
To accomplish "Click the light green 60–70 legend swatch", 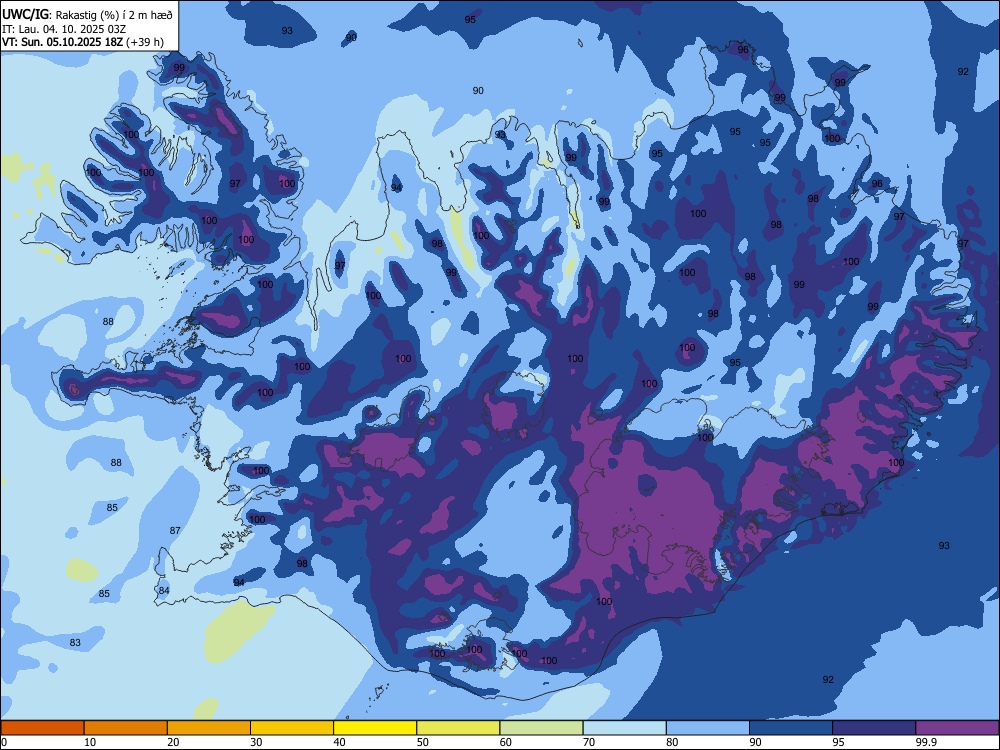I will [541, 728].
